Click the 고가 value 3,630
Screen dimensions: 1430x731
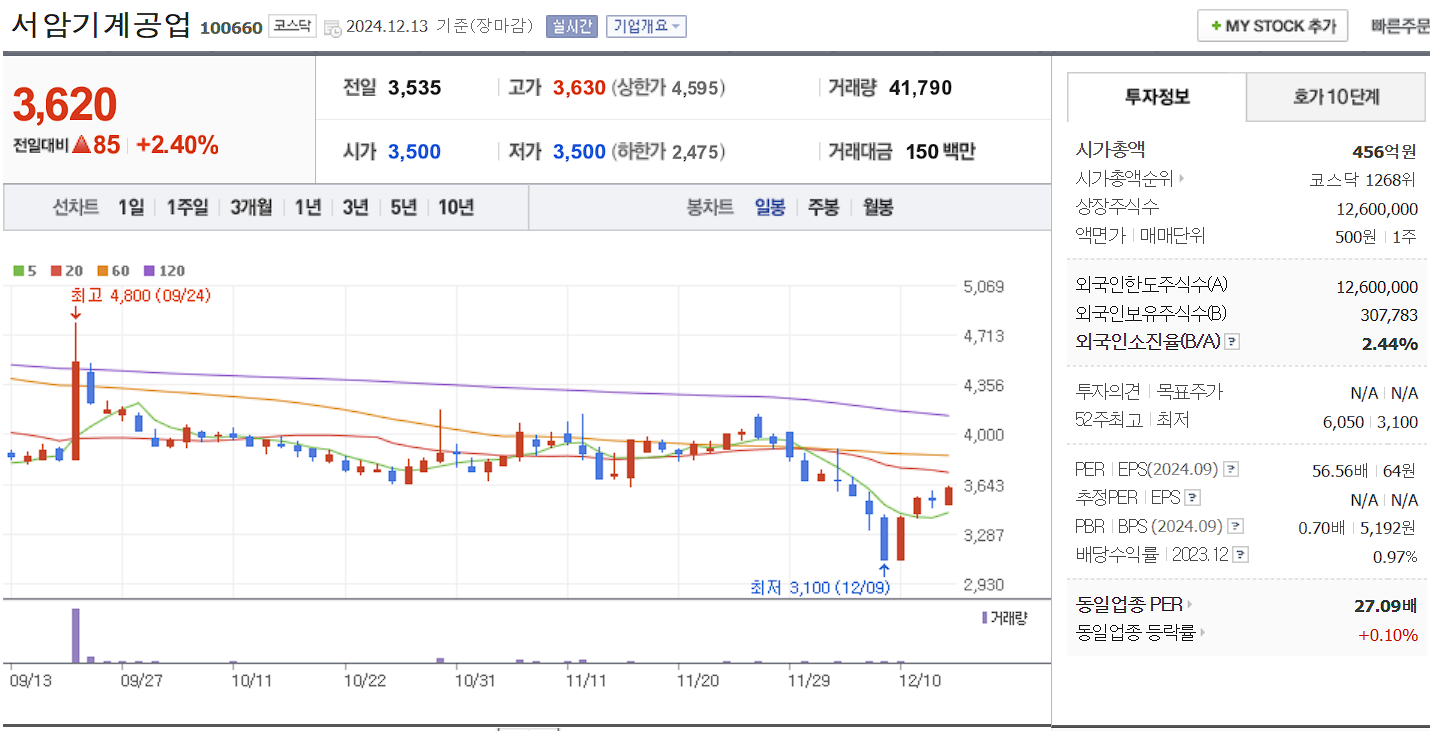[x=579, y=88]
